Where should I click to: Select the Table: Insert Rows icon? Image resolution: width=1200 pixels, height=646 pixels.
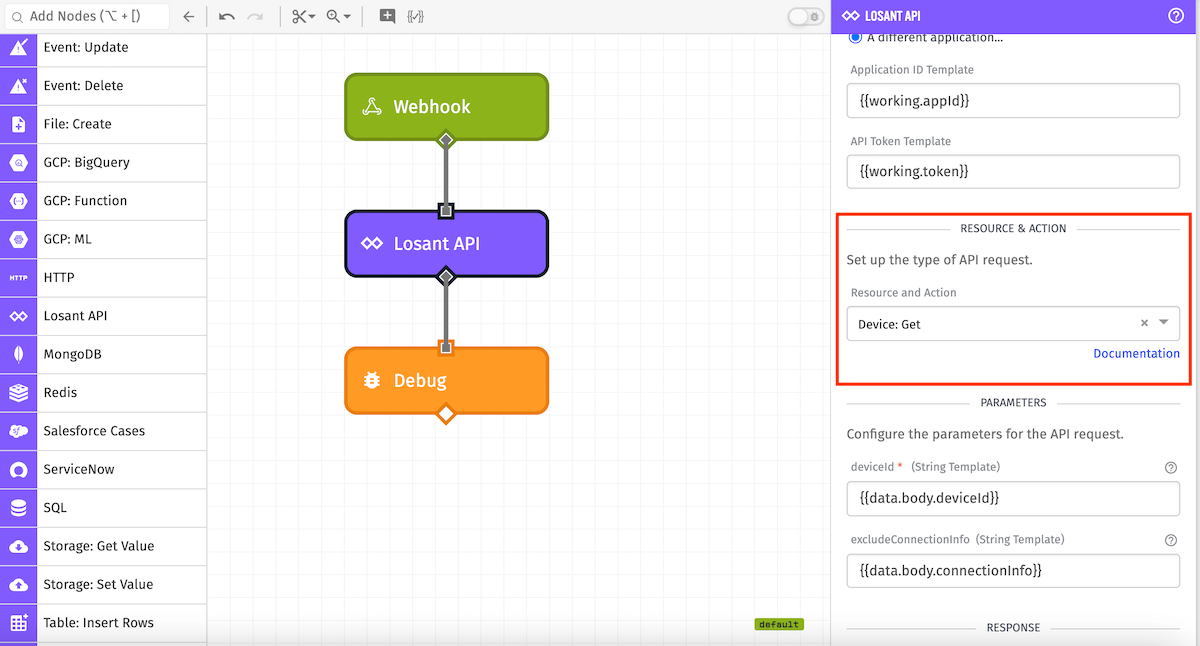click(x=18, y=622)
